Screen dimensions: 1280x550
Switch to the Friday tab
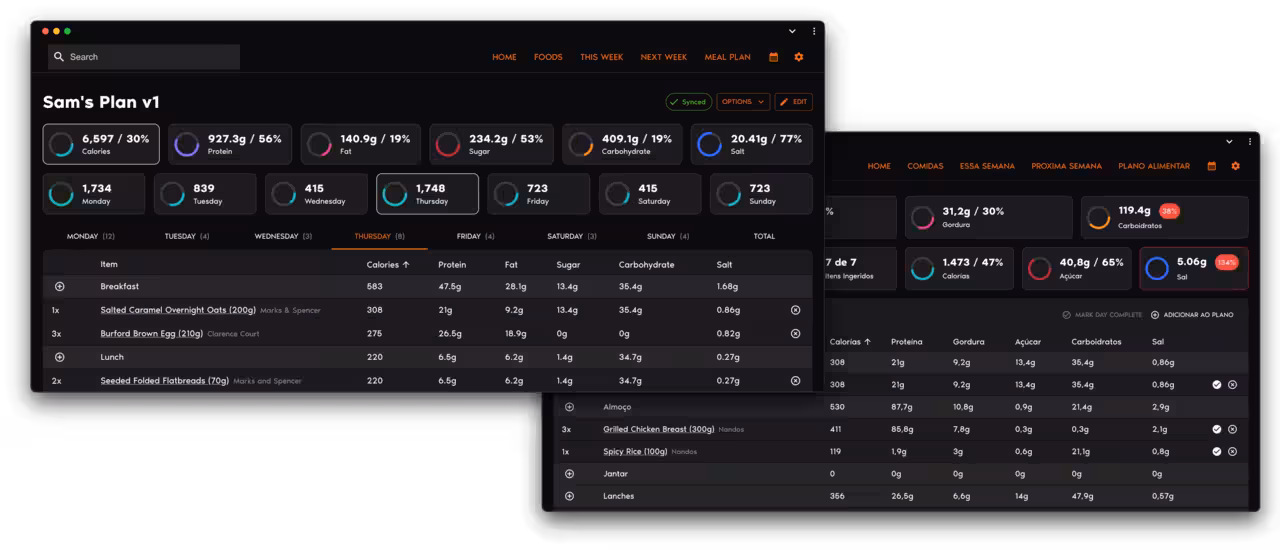(x=476, y=237)
